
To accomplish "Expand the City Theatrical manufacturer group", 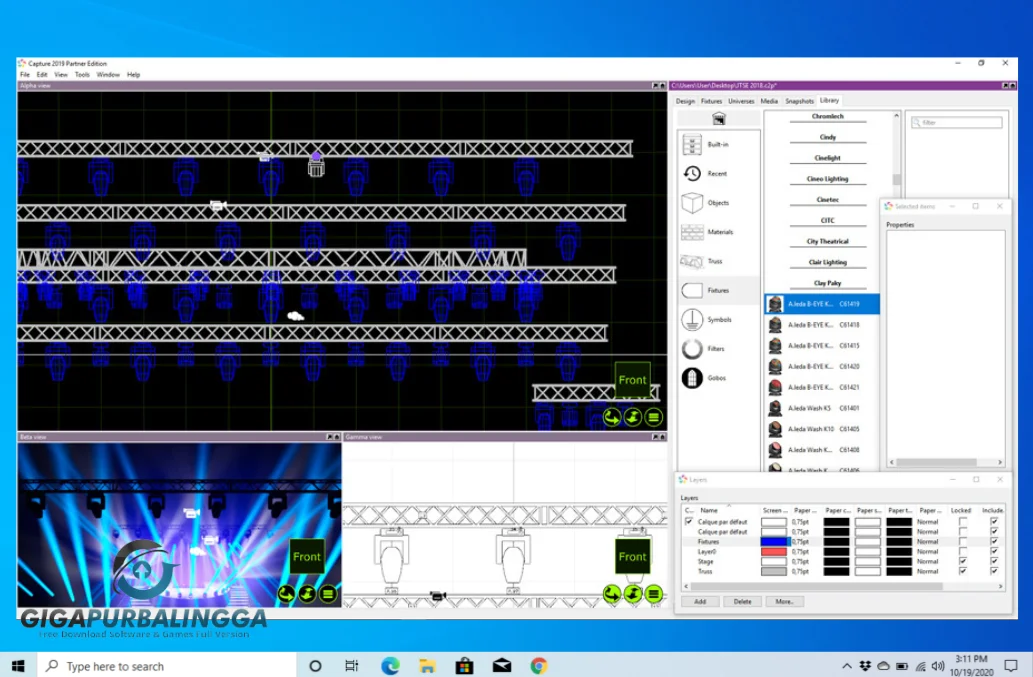I will coord(827,242).
